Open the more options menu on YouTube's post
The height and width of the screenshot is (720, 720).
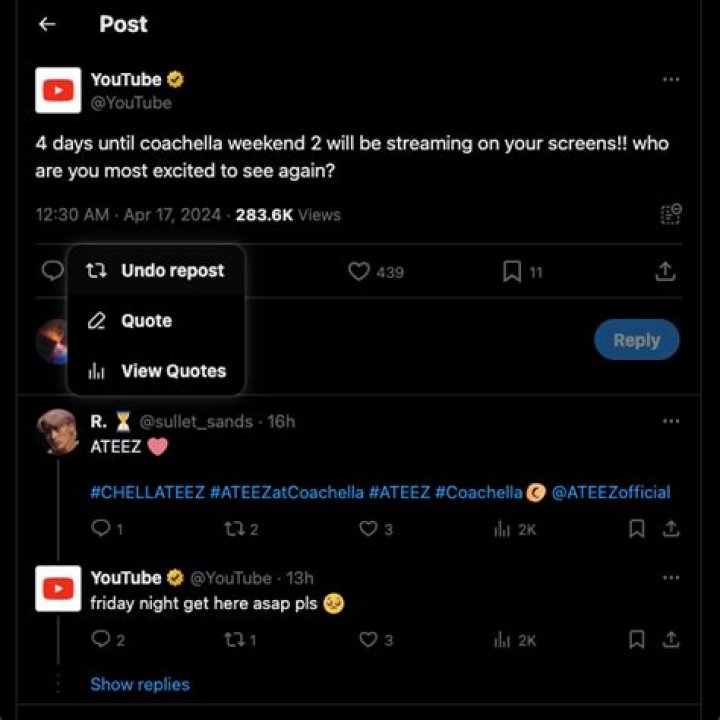[x=671, y=79]
